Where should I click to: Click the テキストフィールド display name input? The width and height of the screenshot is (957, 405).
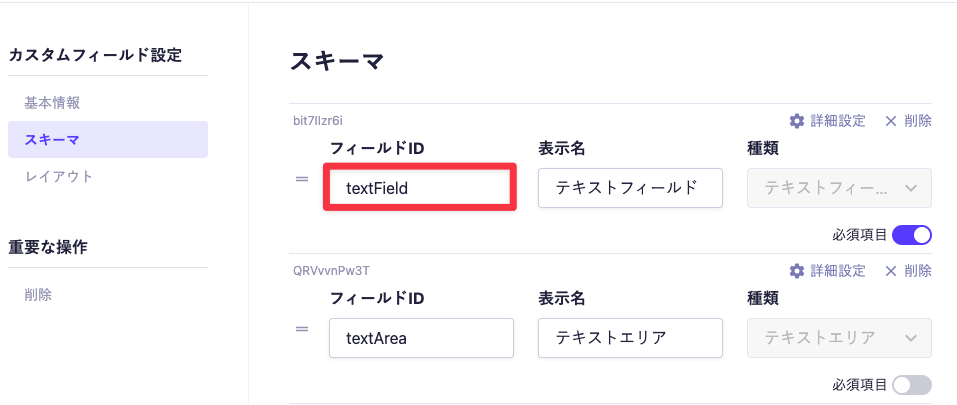pos(630,188)
